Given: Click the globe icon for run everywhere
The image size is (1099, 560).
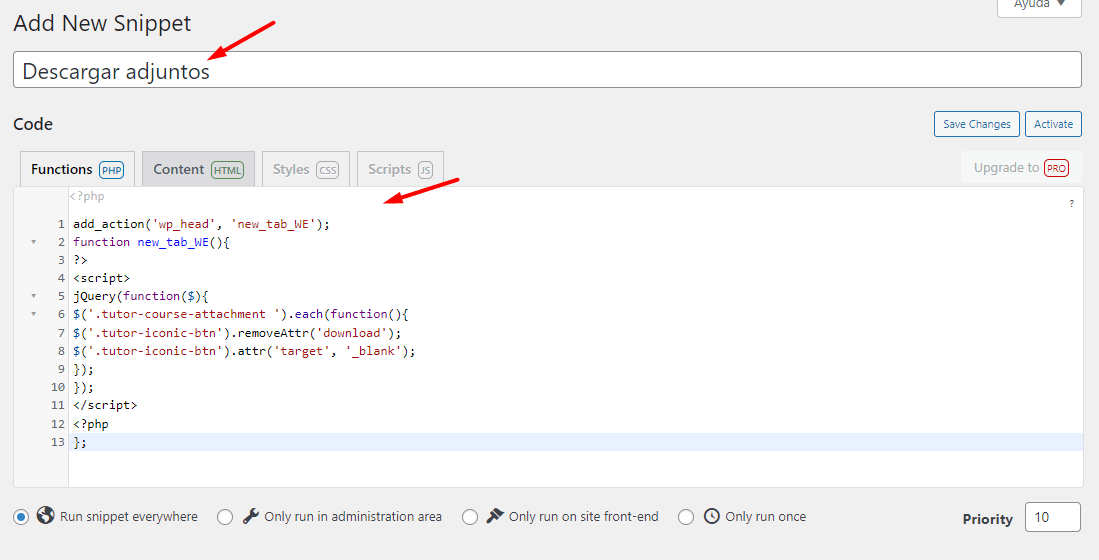Looking at the screenshot, I should [x=46, y=516].
